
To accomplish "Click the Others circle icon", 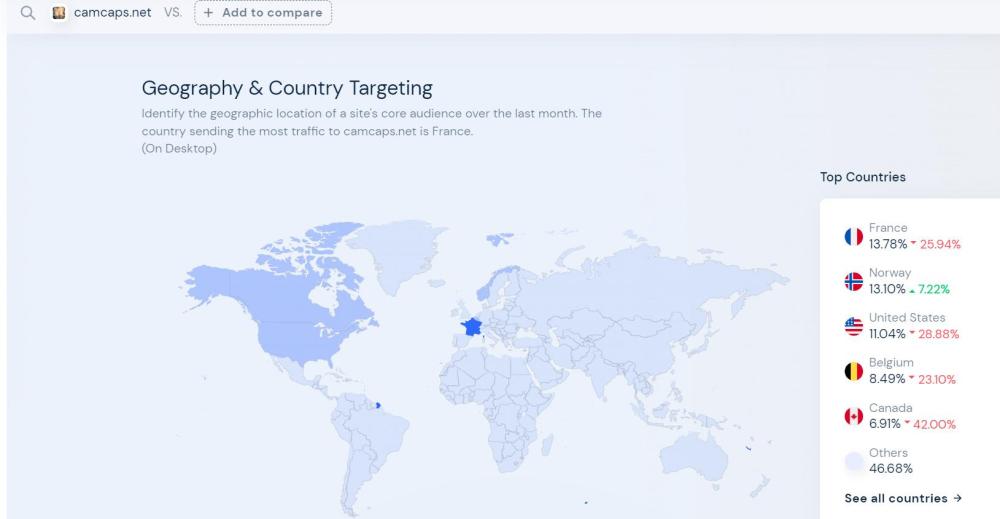I will (853, 461).
